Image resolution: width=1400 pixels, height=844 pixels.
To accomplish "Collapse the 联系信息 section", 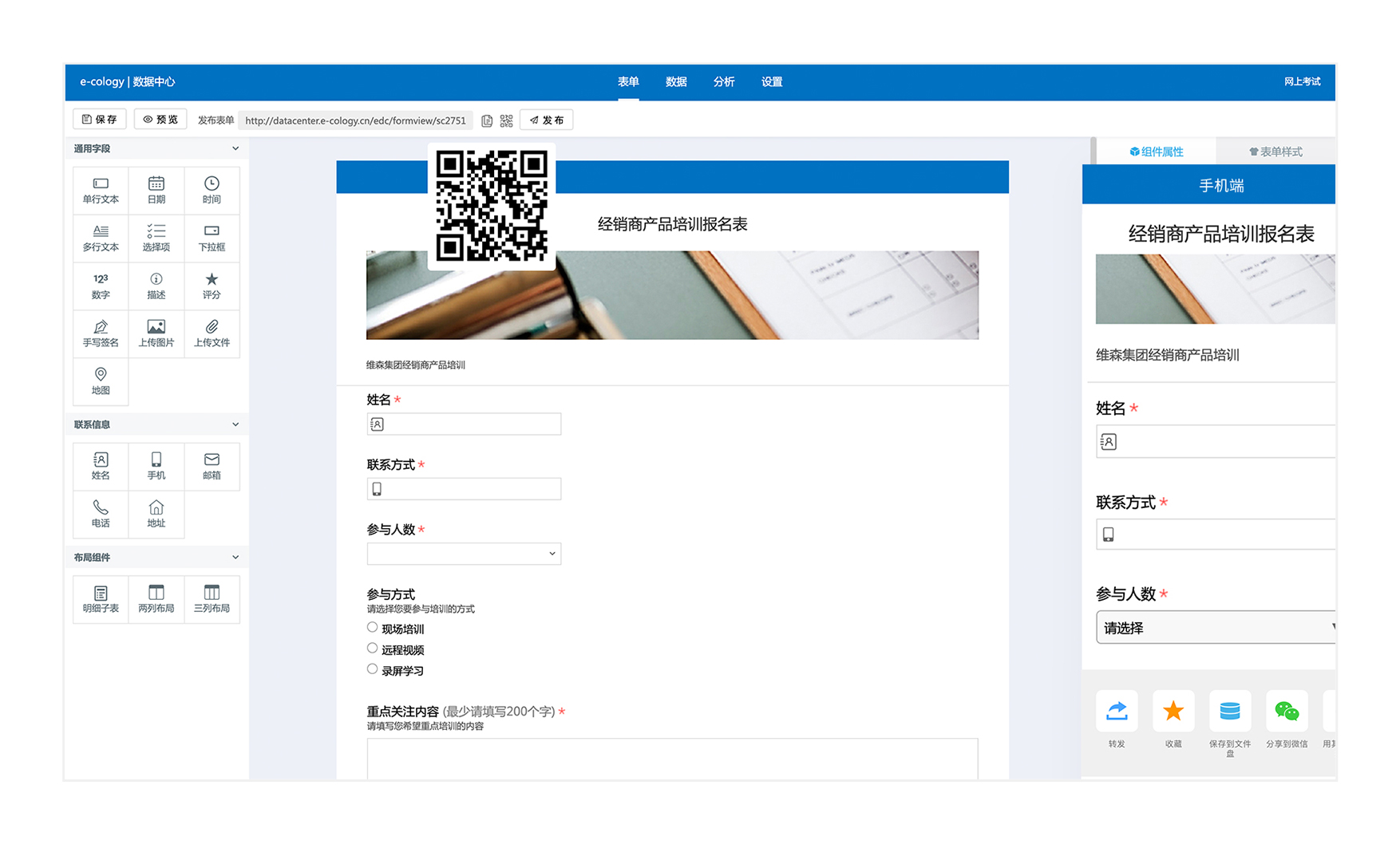I will (235, 424).
